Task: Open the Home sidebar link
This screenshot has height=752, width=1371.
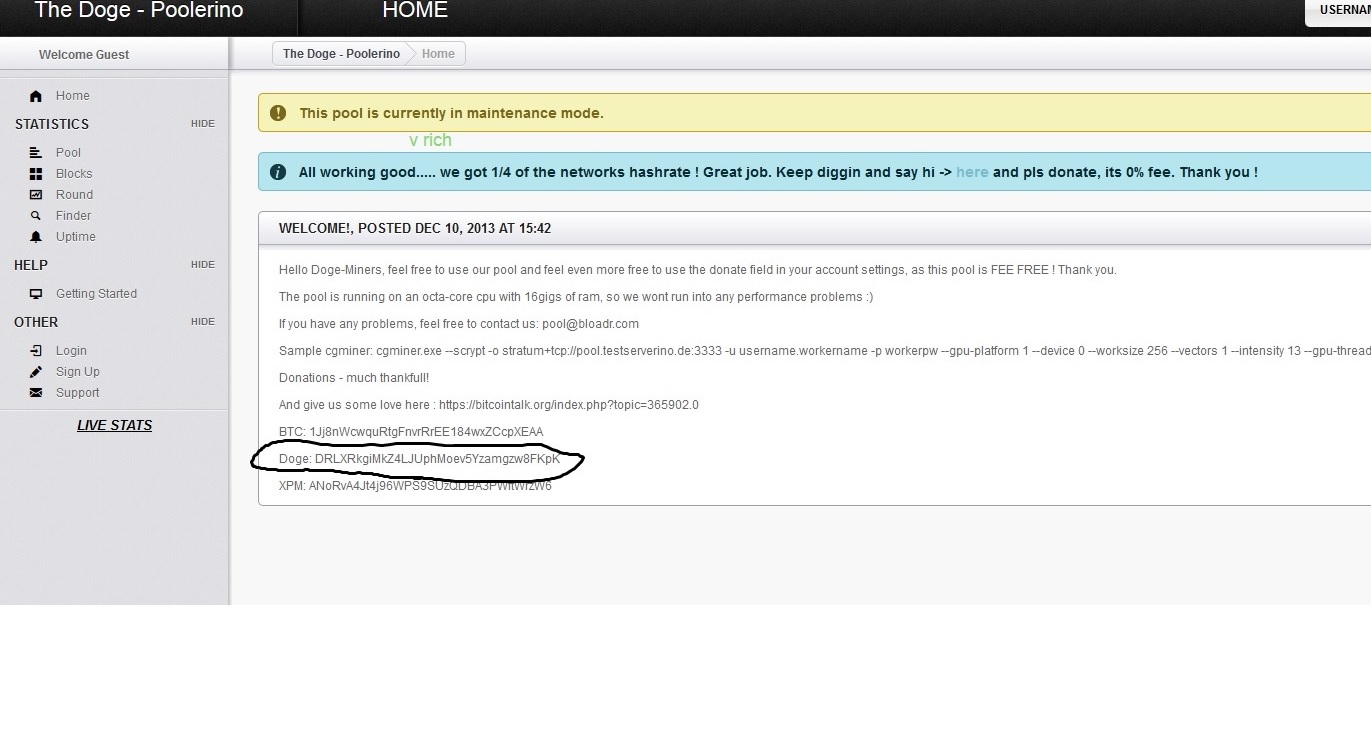Action: [73, 96]
